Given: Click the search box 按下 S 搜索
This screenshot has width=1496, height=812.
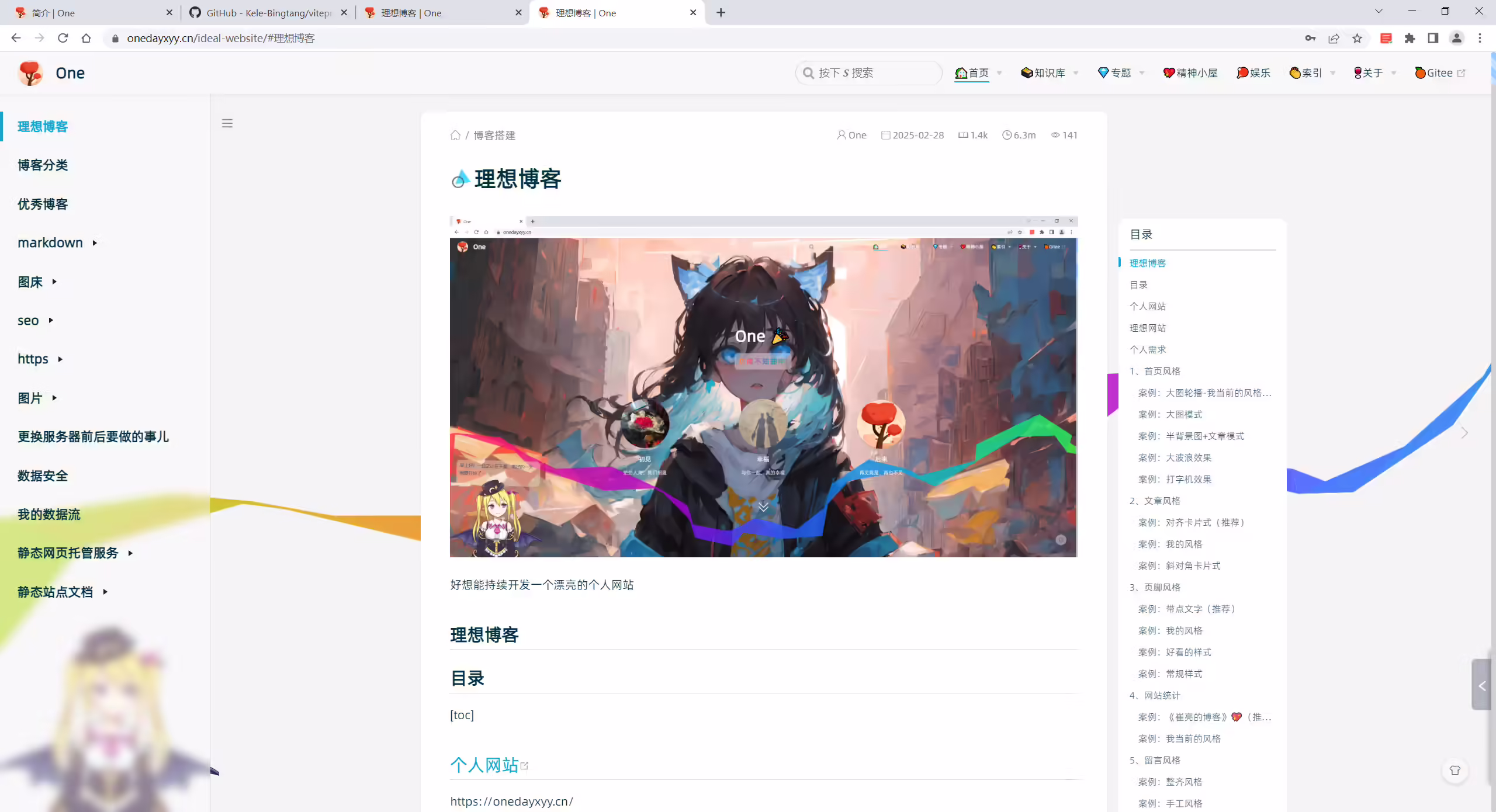Looking at the screenshot, I should (869, 73).
